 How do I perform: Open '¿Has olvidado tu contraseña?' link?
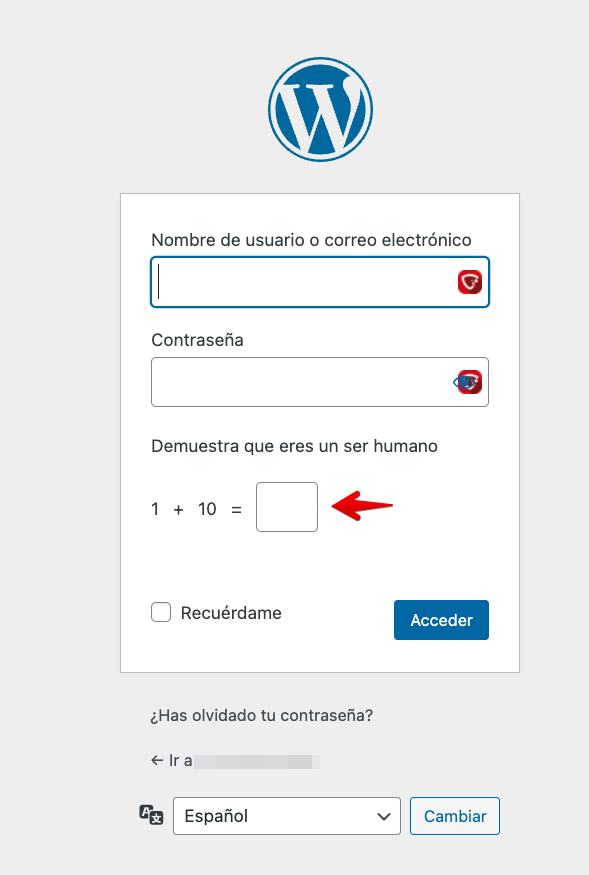(261, 715)
